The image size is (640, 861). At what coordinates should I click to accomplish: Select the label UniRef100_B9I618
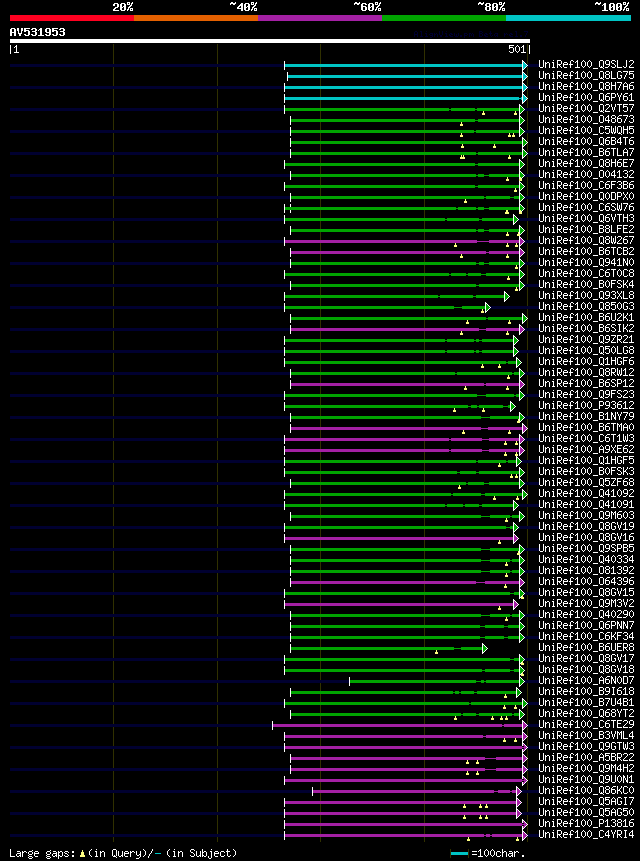(x=586, y=691)
